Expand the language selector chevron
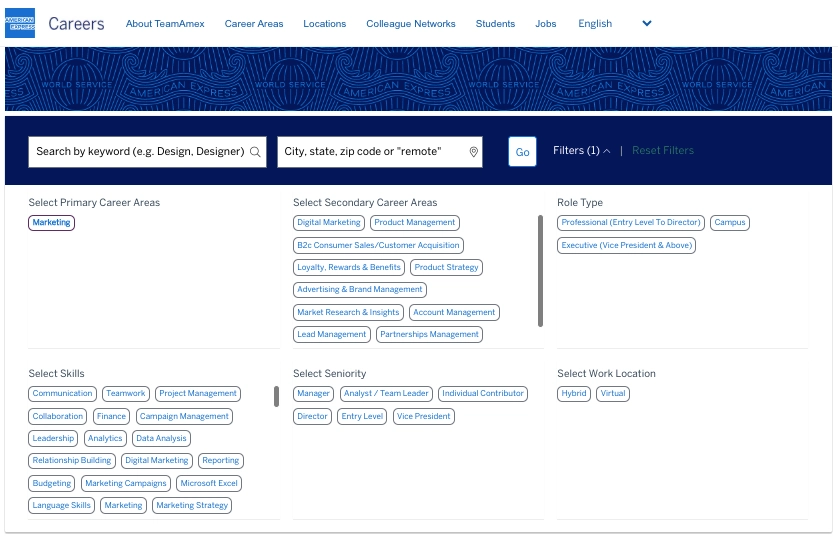The width and height of the screenshot is (838, 536). [x=646, y=23]
